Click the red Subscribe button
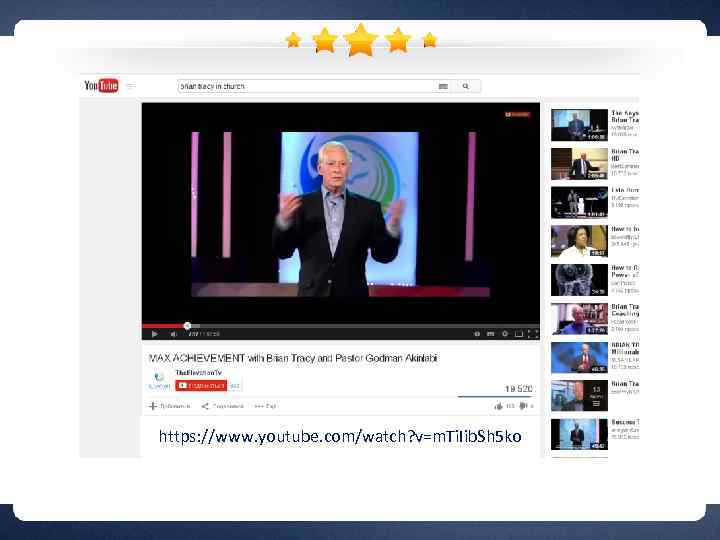 tap(201, 386)
